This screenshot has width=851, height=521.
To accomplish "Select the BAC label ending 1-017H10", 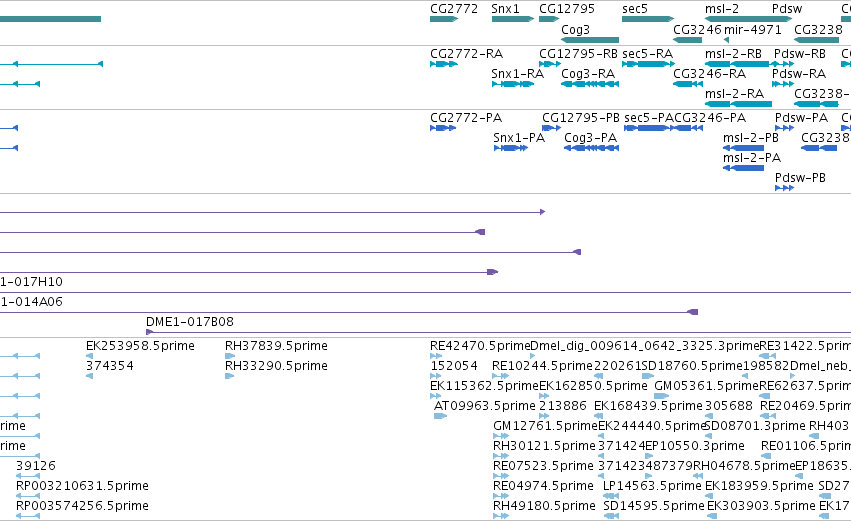I will point(31,282).
